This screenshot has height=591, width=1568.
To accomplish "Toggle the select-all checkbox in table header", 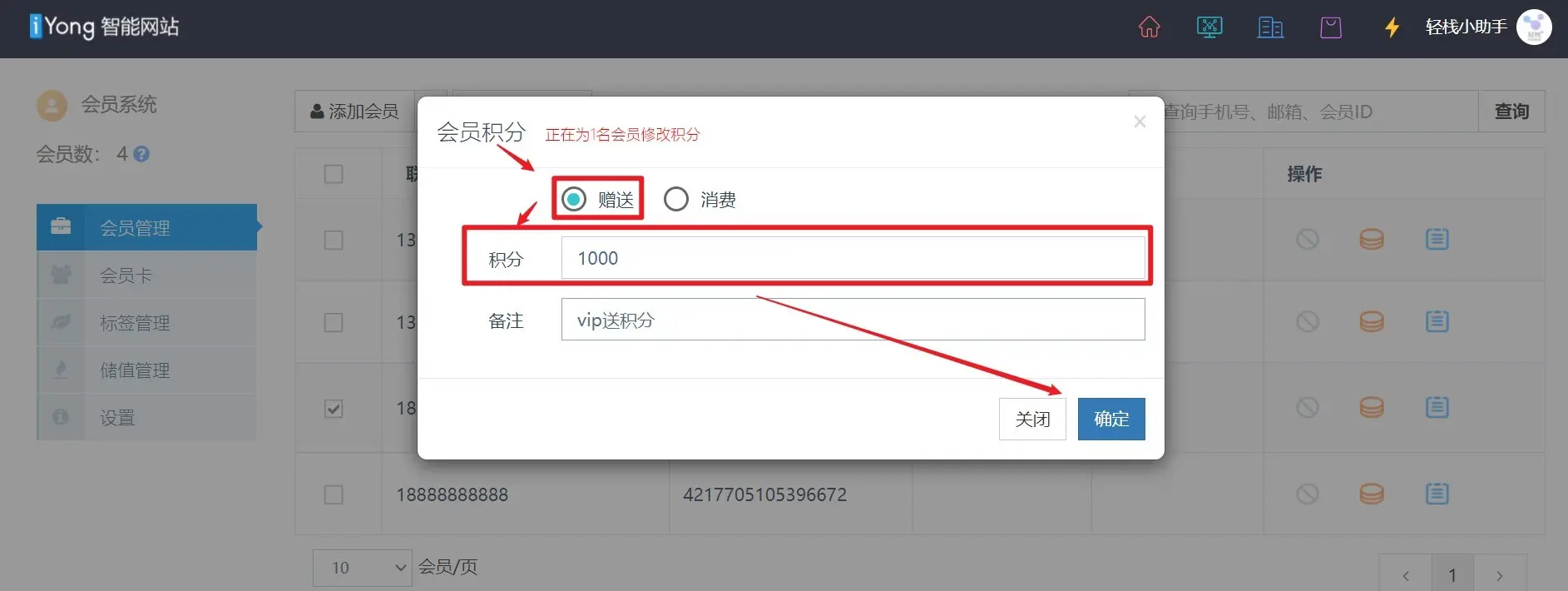I will (x=334, y=174).
